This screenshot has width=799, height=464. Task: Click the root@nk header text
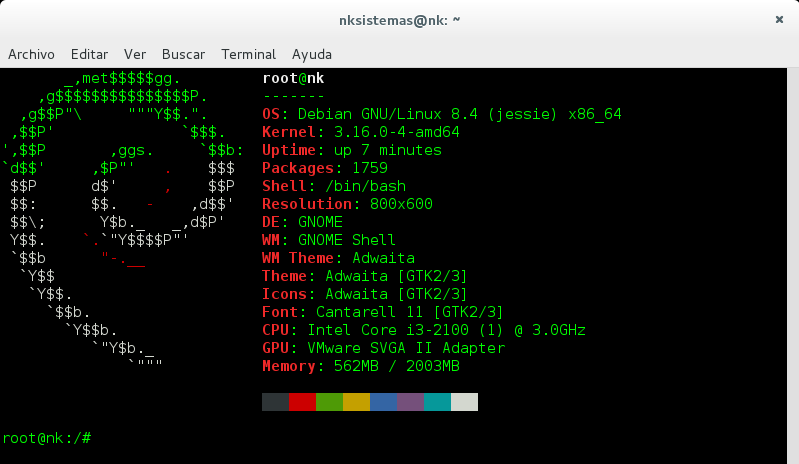293,78
